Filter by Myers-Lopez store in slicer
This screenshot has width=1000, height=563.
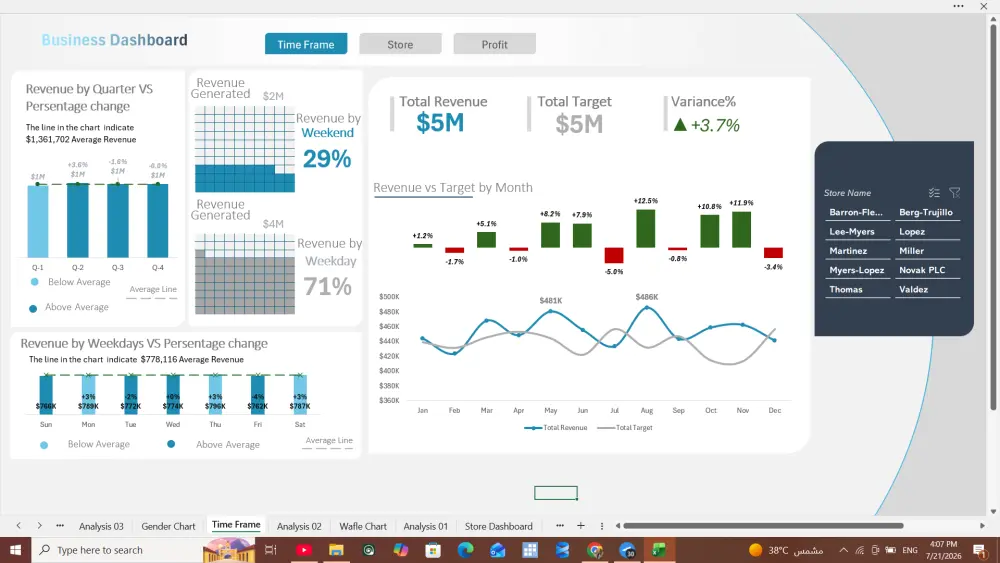pyautogui.click(x=856, y=270)
